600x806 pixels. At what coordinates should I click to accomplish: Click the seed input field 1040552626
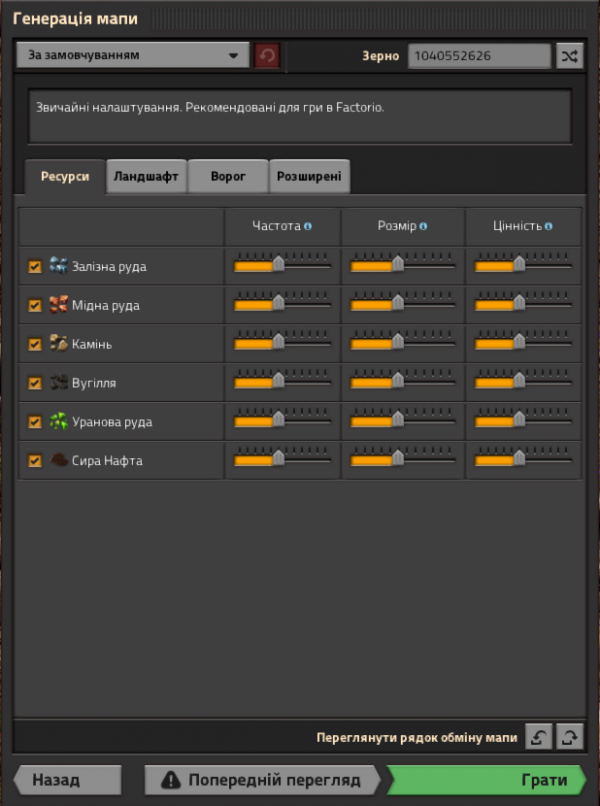479,56
